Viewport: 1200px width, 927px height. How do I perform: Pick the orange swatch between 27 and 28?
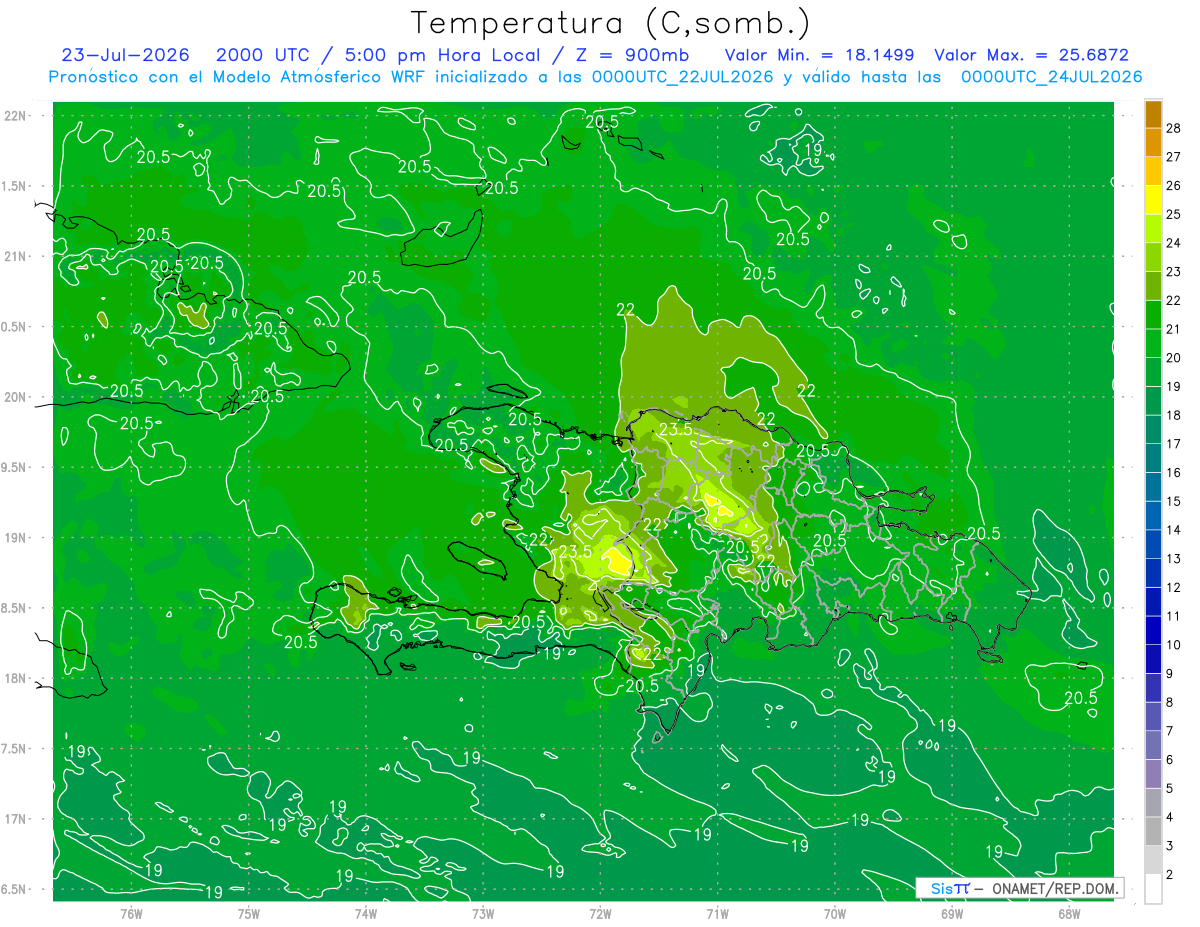[x=1154, y=142]
